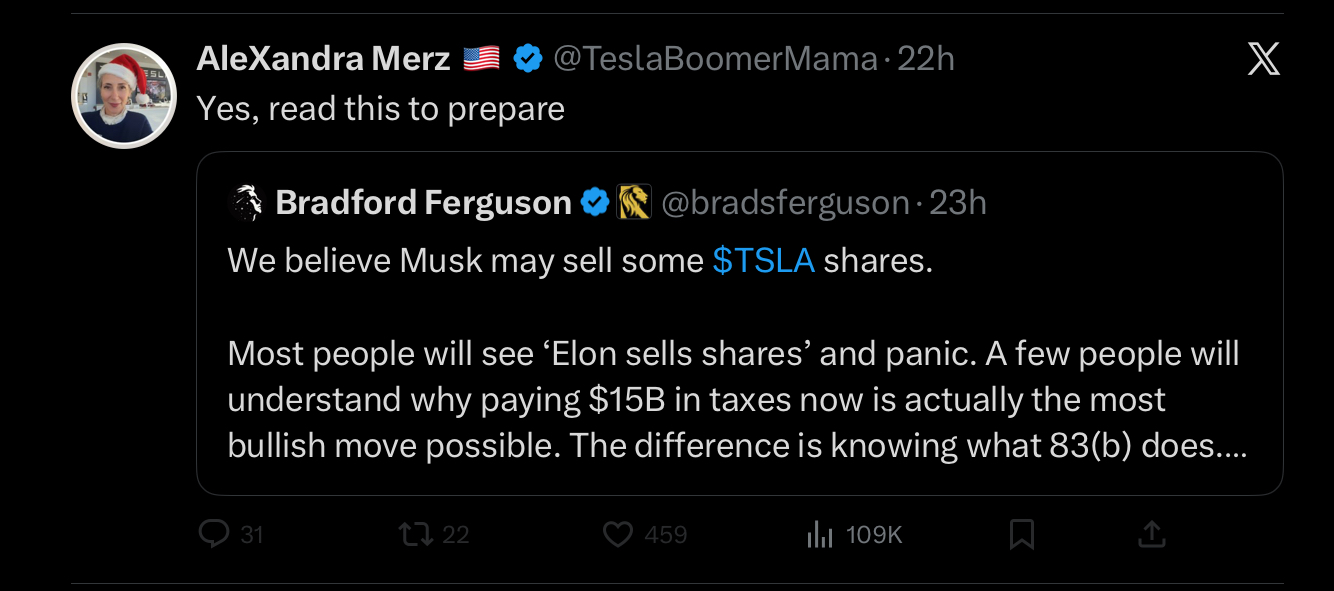Open @TeslaBoomerMama handle link

click(715, 59)
